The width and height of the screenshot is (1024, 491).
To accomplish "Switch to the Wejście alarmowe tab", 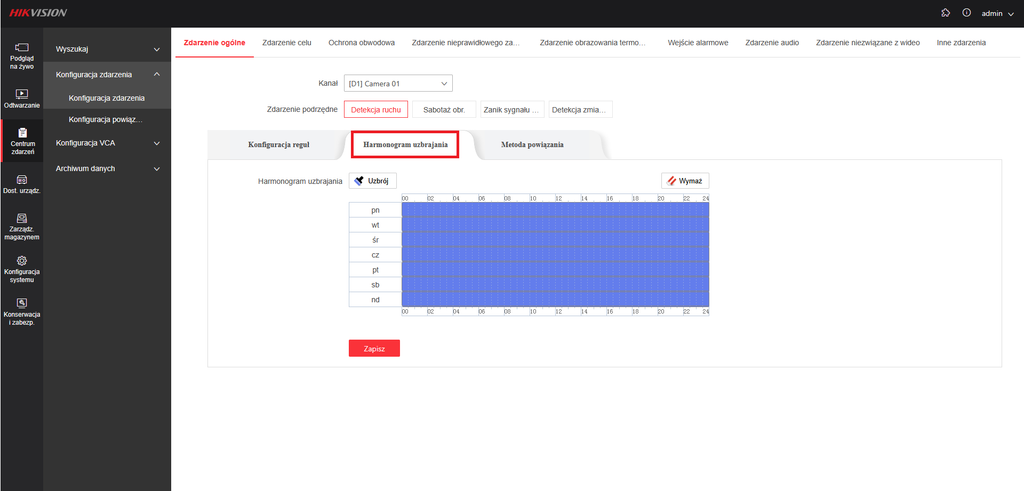I will [x=697, y=42].
